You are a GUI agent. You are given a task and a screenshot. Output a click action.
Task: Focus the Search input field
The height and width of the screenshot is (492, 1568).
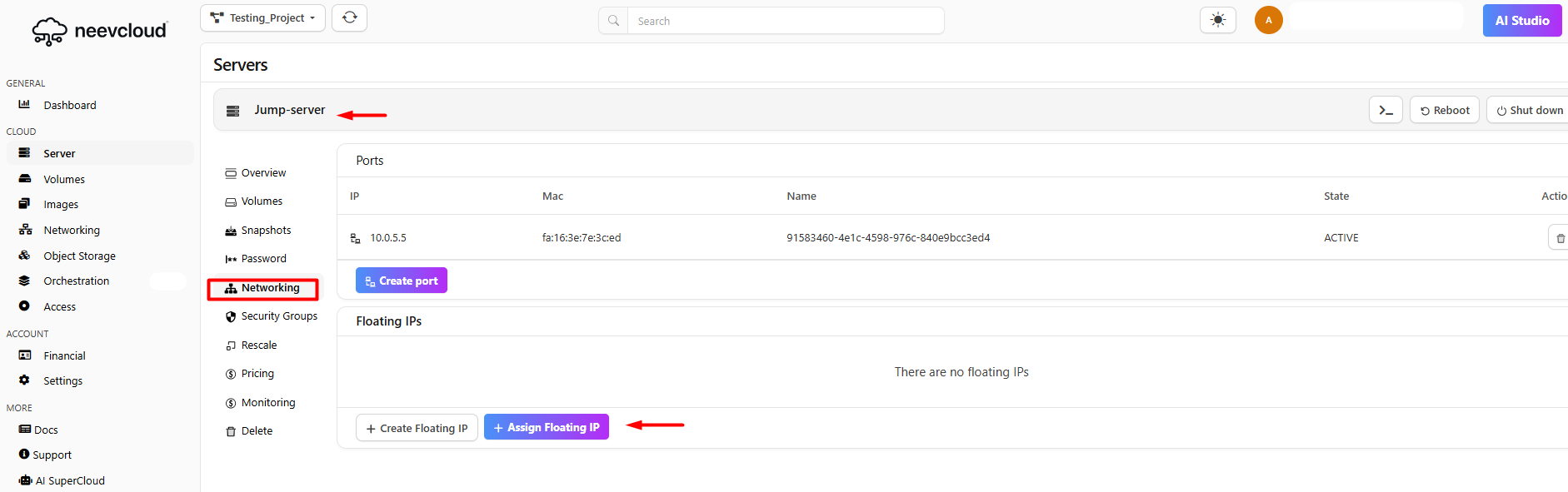[783, 21]
